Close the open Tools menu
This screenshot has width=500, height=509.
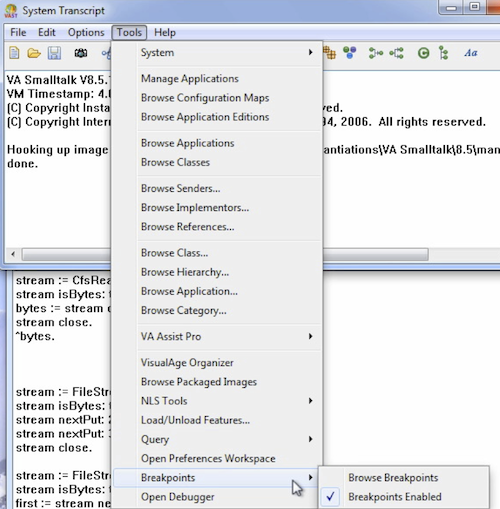(x=129, y=32)
